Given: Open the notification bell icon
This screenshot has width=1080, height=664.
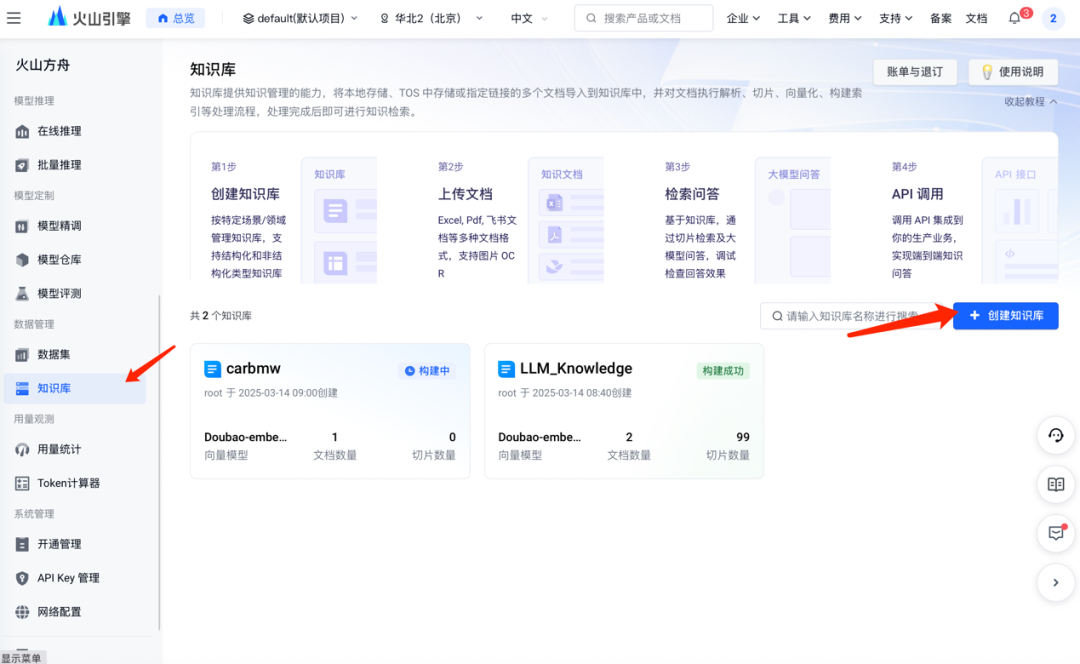Looking at the screenshot, I should pos(1015,19).
